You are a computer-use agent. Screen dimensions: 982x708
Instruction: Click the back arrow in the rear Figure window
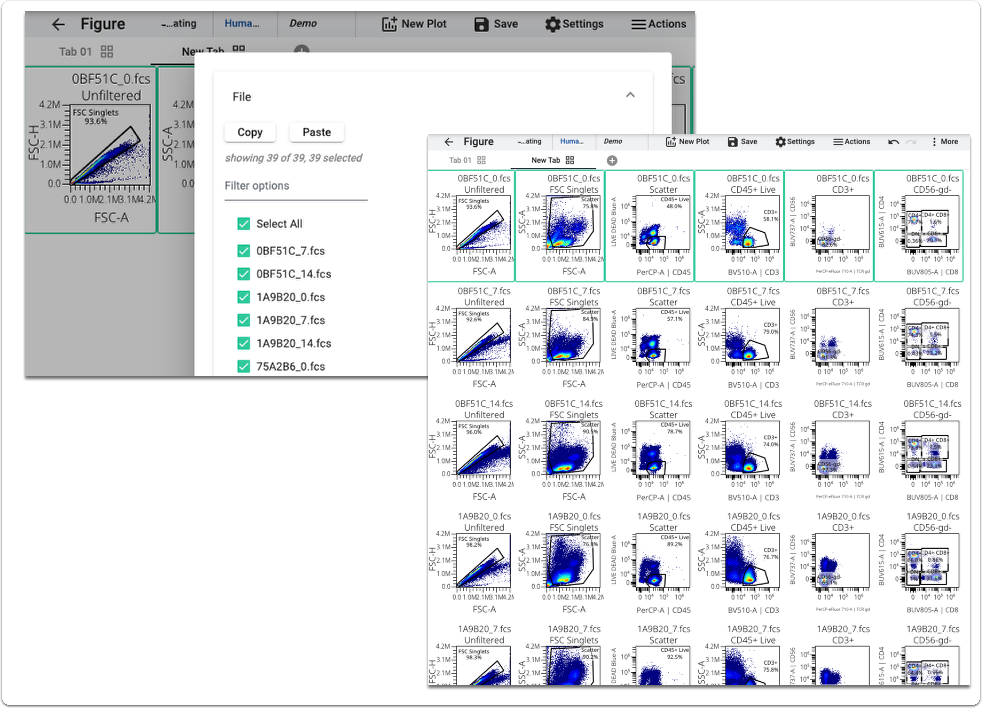(x=58, y=24)
